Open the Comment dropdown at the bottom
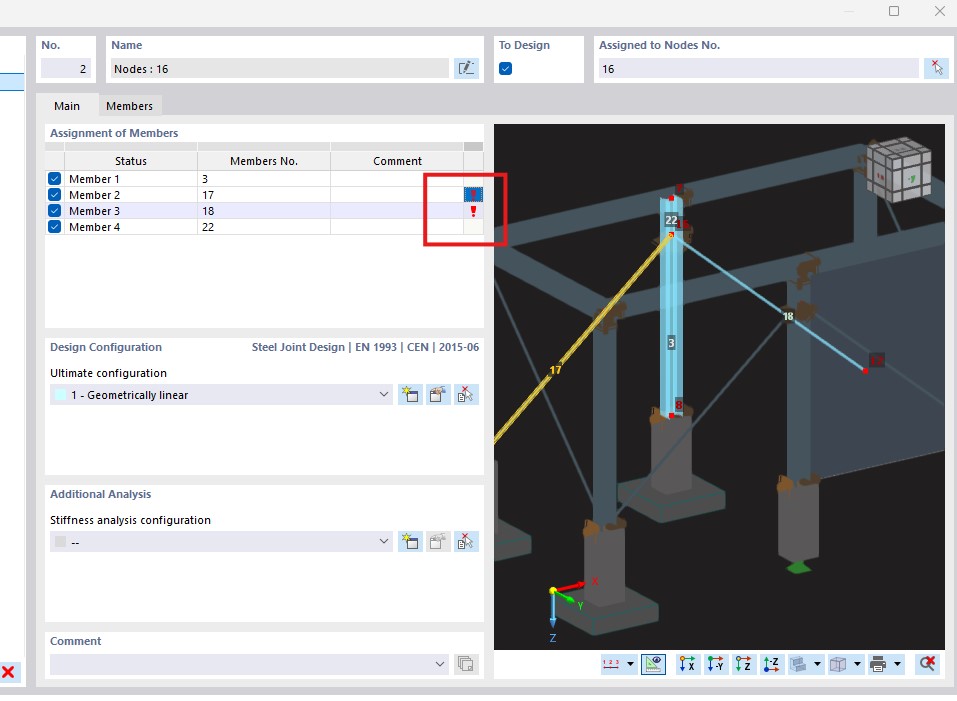Image resolution: width=957 pixels, height=701 pixels. [441, 664]
